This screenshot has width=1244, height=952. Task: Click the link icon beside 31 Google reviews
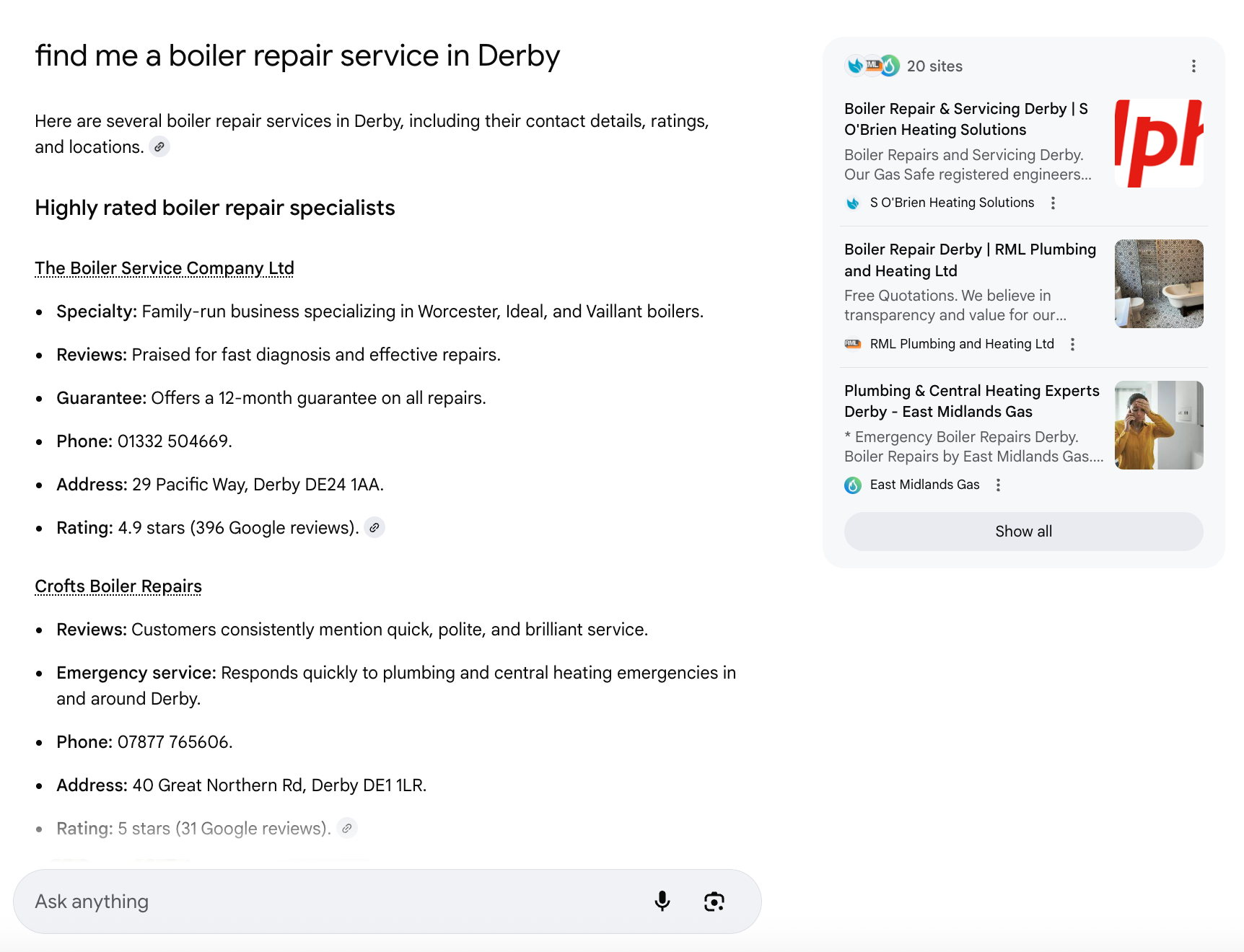coord(347,829)
